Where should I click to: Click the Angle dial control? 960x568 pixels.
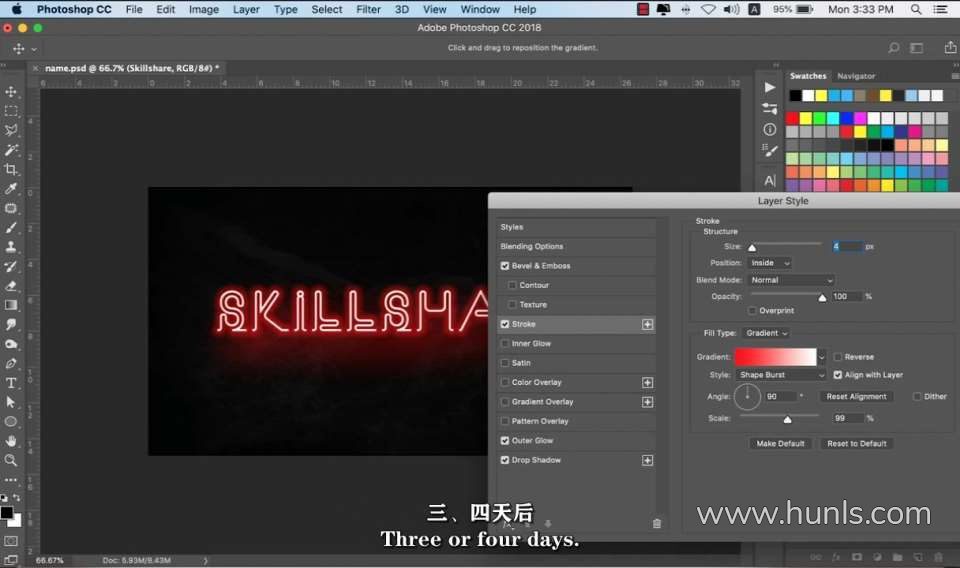(747, 397)
